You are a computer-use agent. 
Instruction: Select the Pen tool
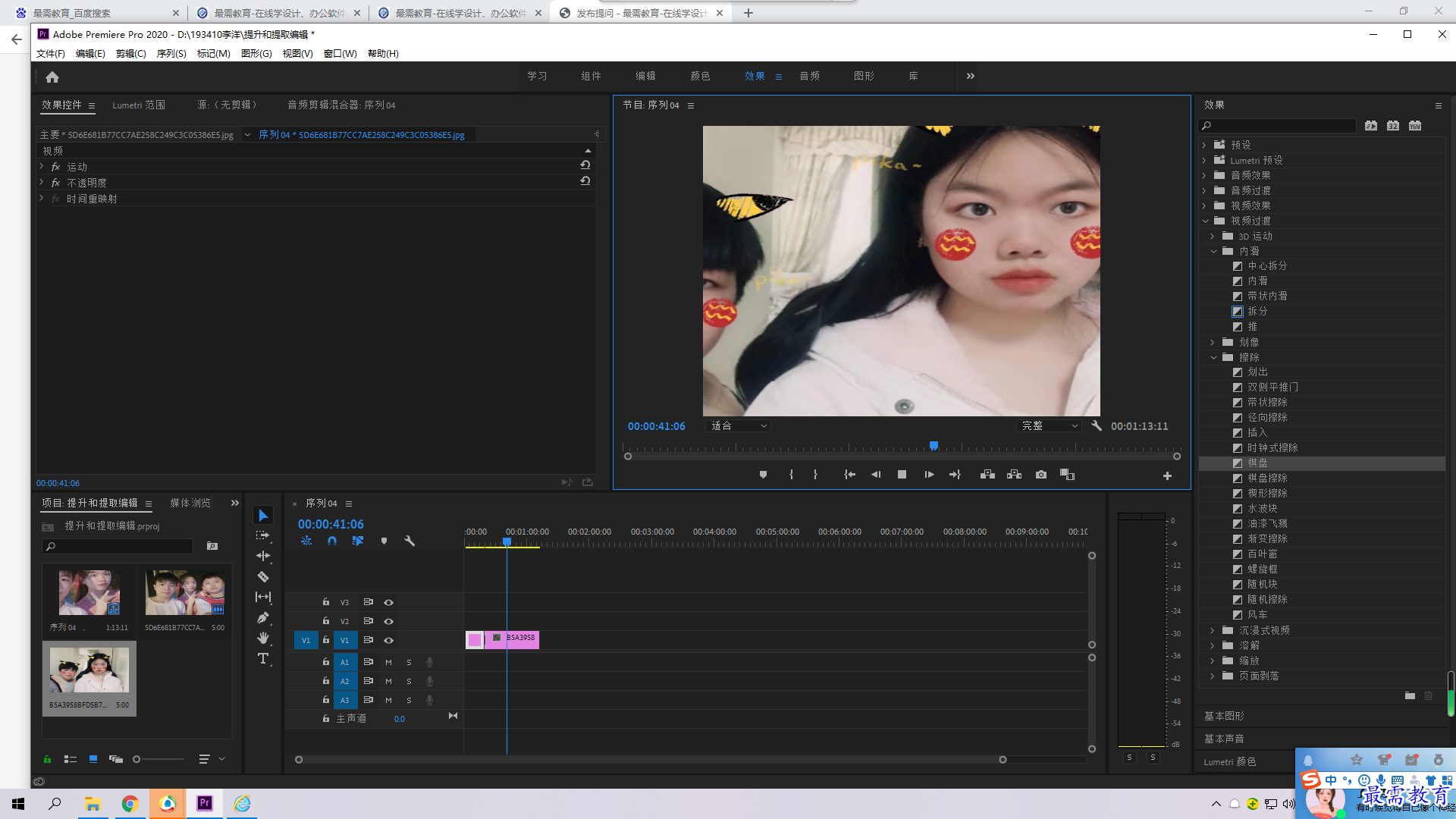coord(263,617)
